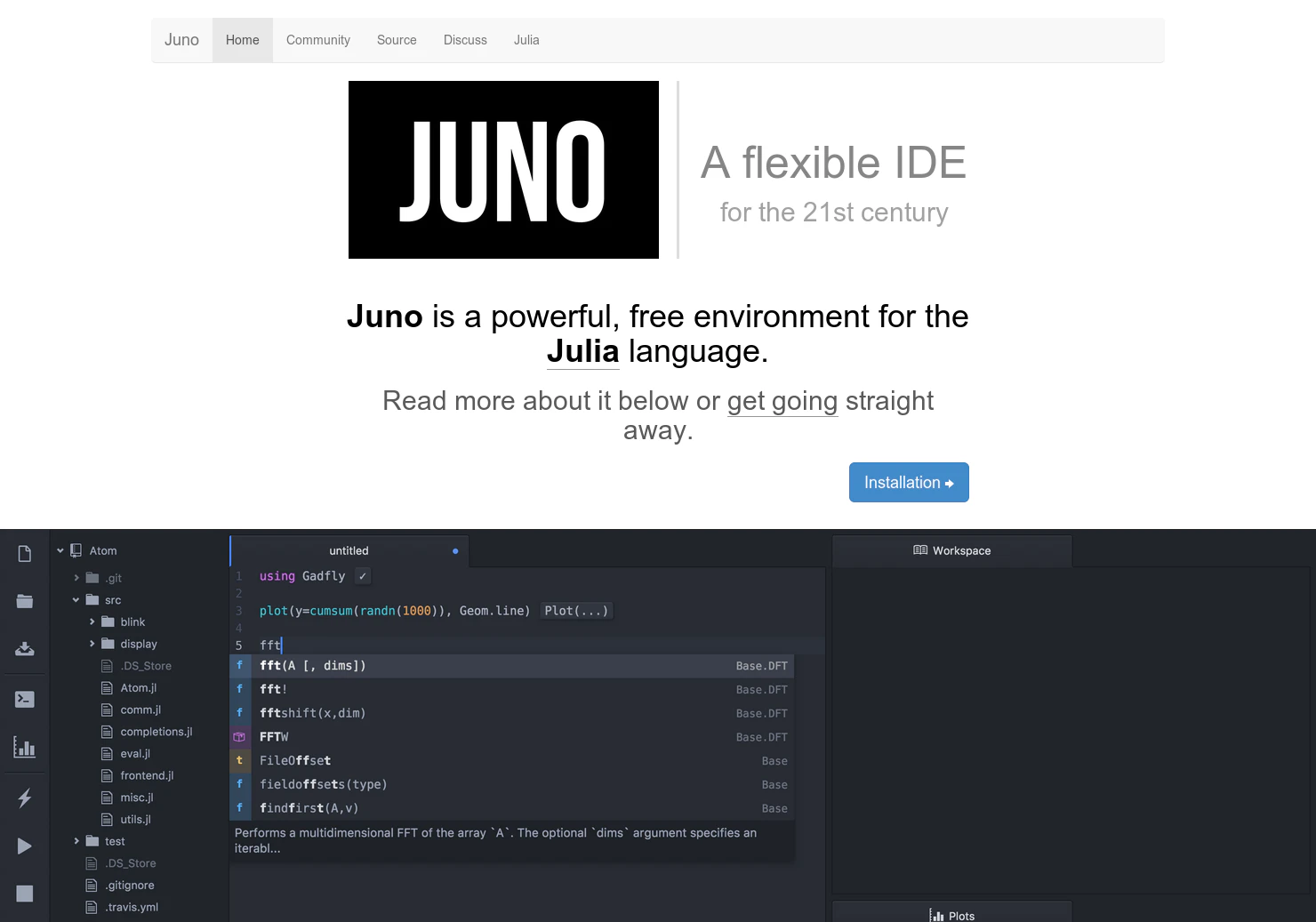This screenshot has height=922, width=1316.
Task: Open a folder via the sidebar folder icon
Action: pyautogui.click(x=24, y=601)
